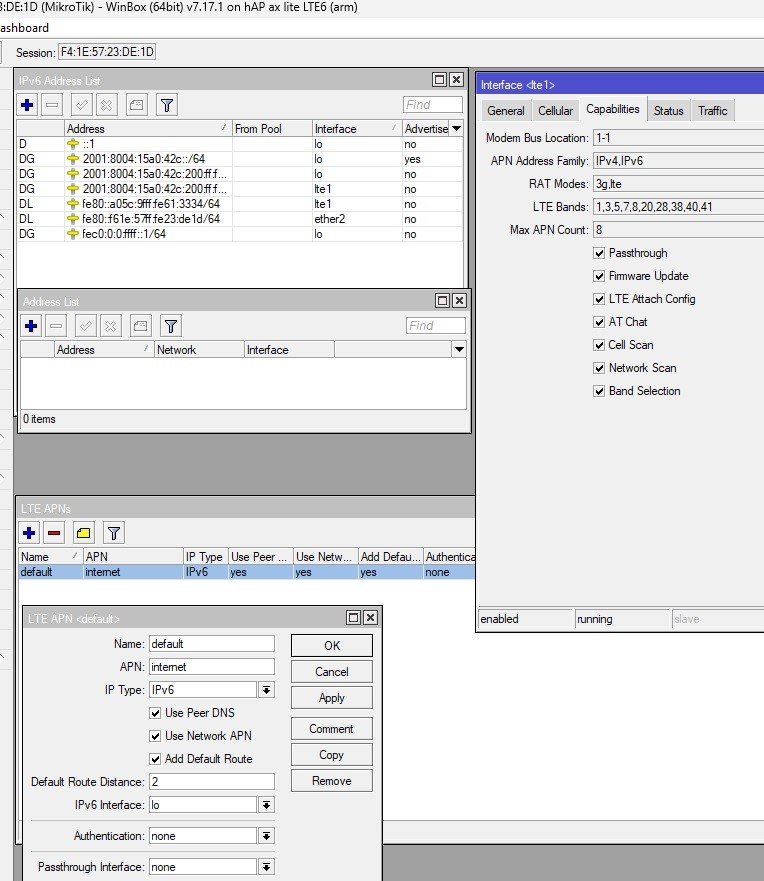Toggle Firmware Update checkbox

(x=599, y=276)
